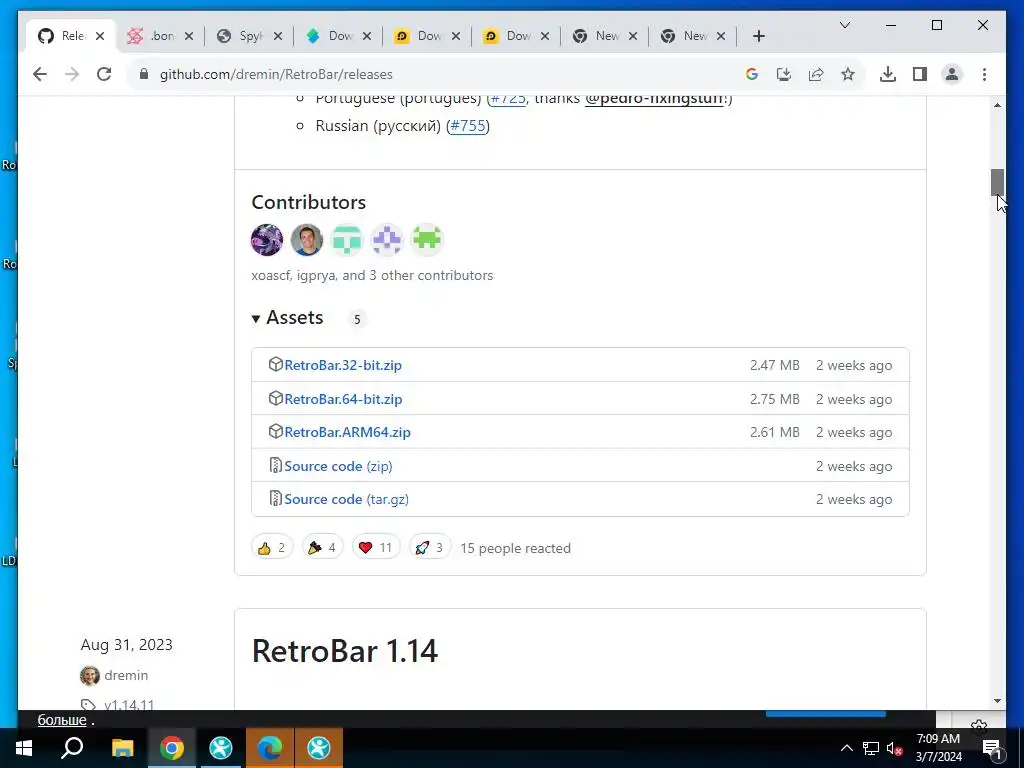The width and height of the screenshot is (1024, 768).
Task: Open the network status tray icon
Action: point(871,748)
